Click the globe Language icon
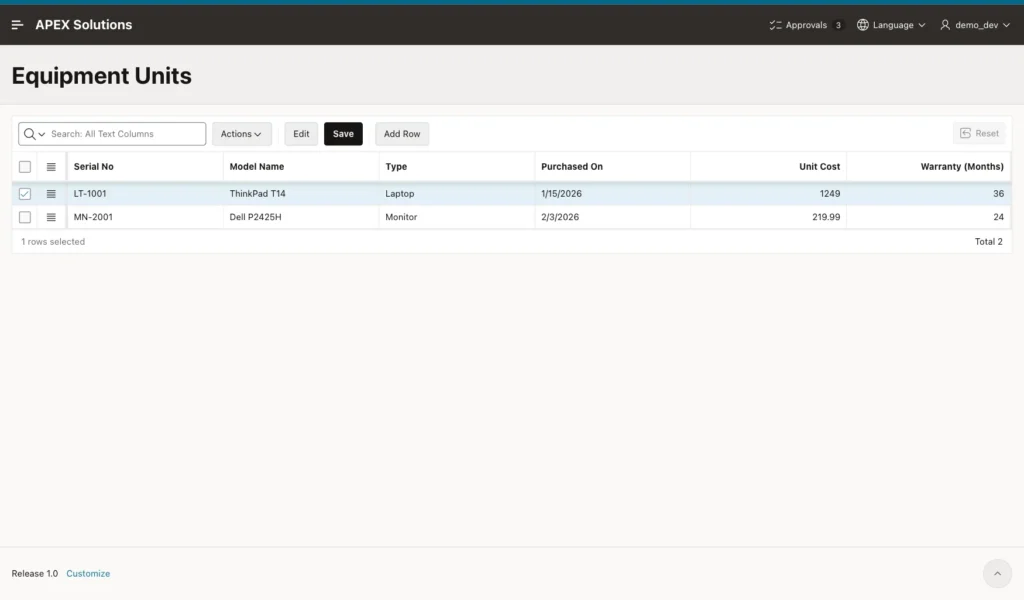Viewport: 1024px width, 600px height. pos(863,25)
